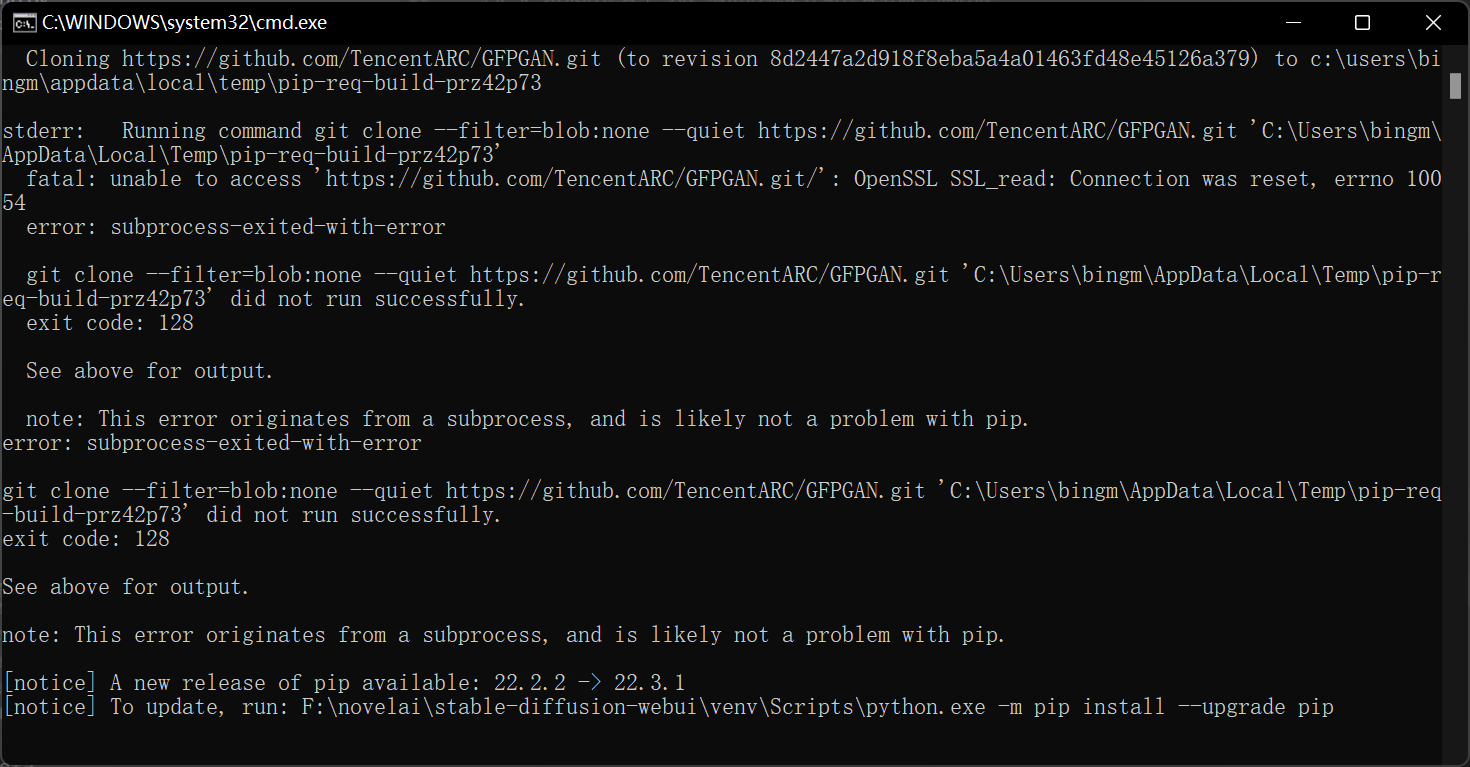Click the new pip version number 22.3.1
The width and height of the screenshot is (1470, 767).
click(649, 683)
